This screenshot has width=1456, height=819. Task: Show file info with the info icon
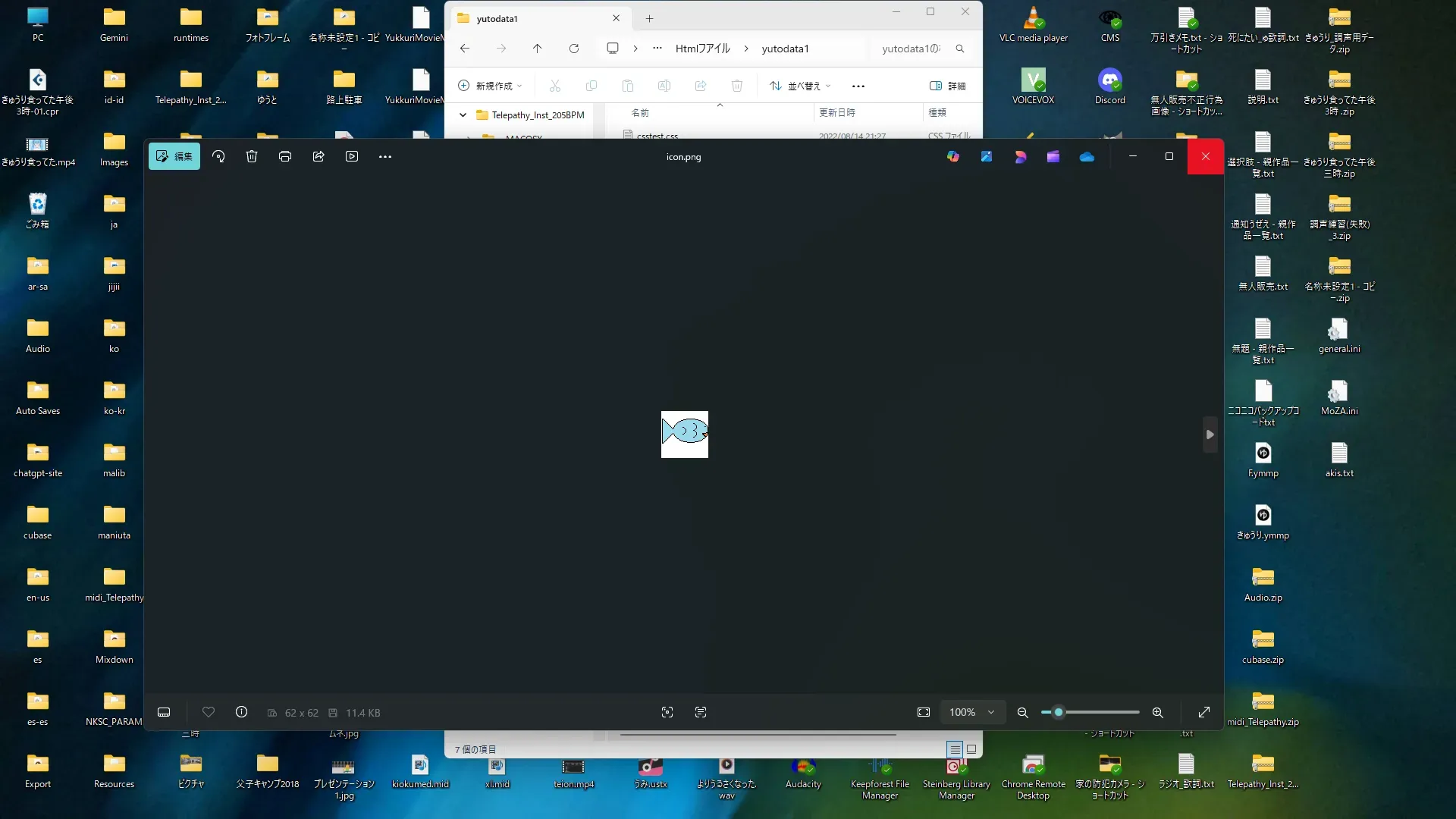tap(241, 712)
